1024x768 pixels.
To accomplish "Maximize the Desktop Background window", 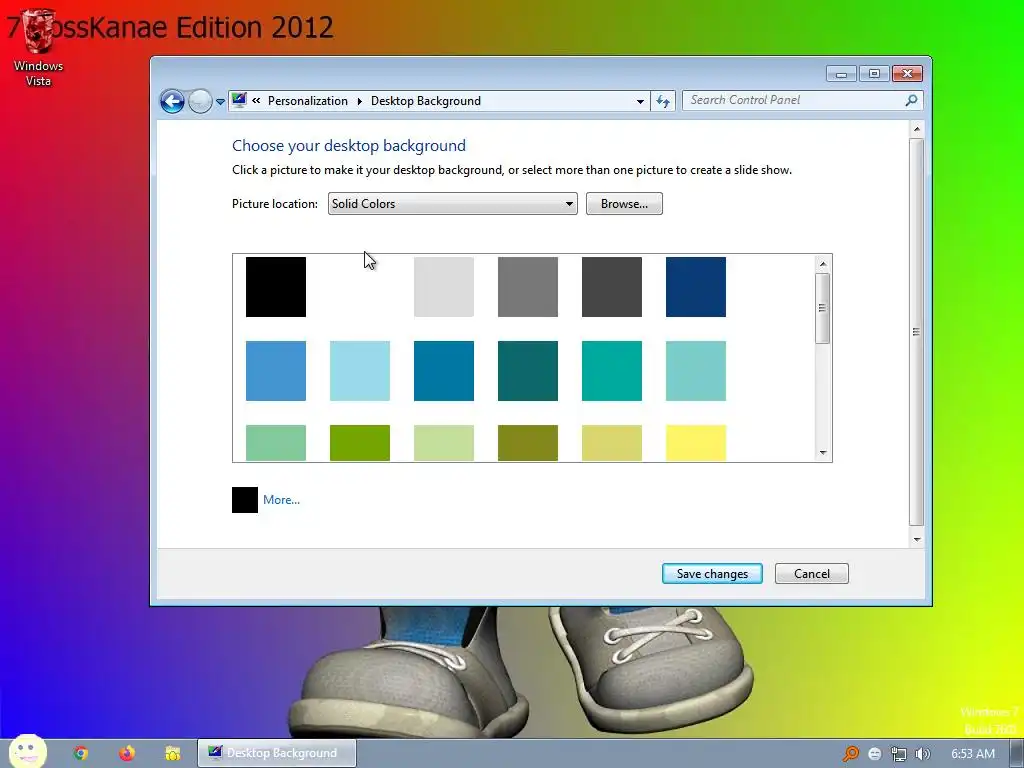I will click(874, 74).
